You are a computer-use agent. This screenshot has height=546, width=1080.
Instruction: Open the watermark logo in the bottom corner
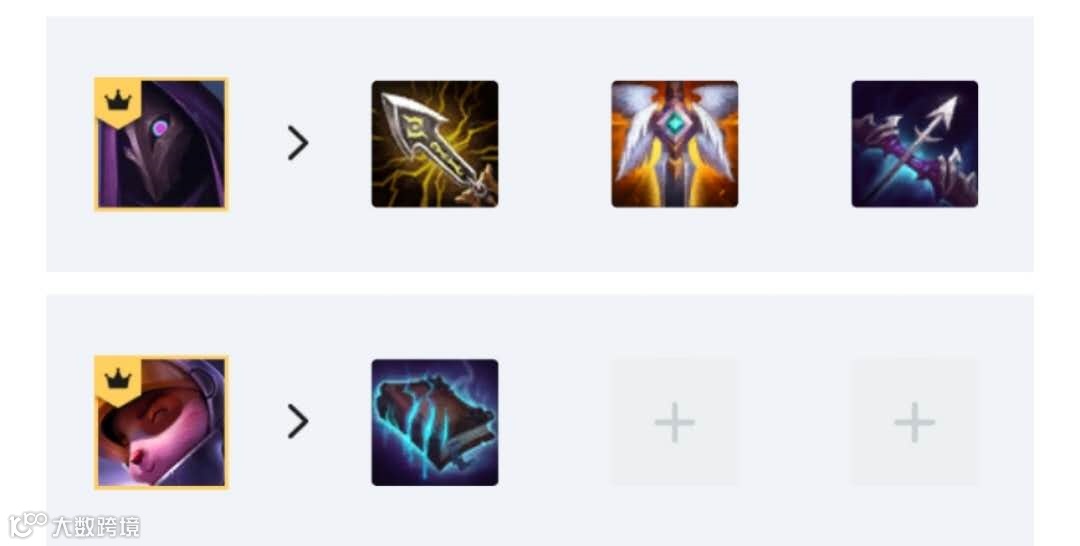28,525
